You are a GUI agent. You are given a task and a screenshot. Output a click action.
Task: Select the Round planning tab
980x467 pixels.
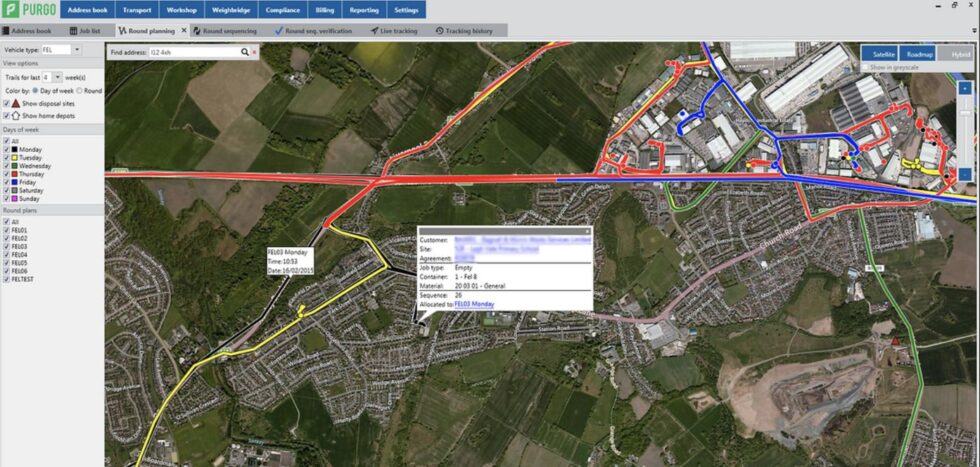click(152, 31)
